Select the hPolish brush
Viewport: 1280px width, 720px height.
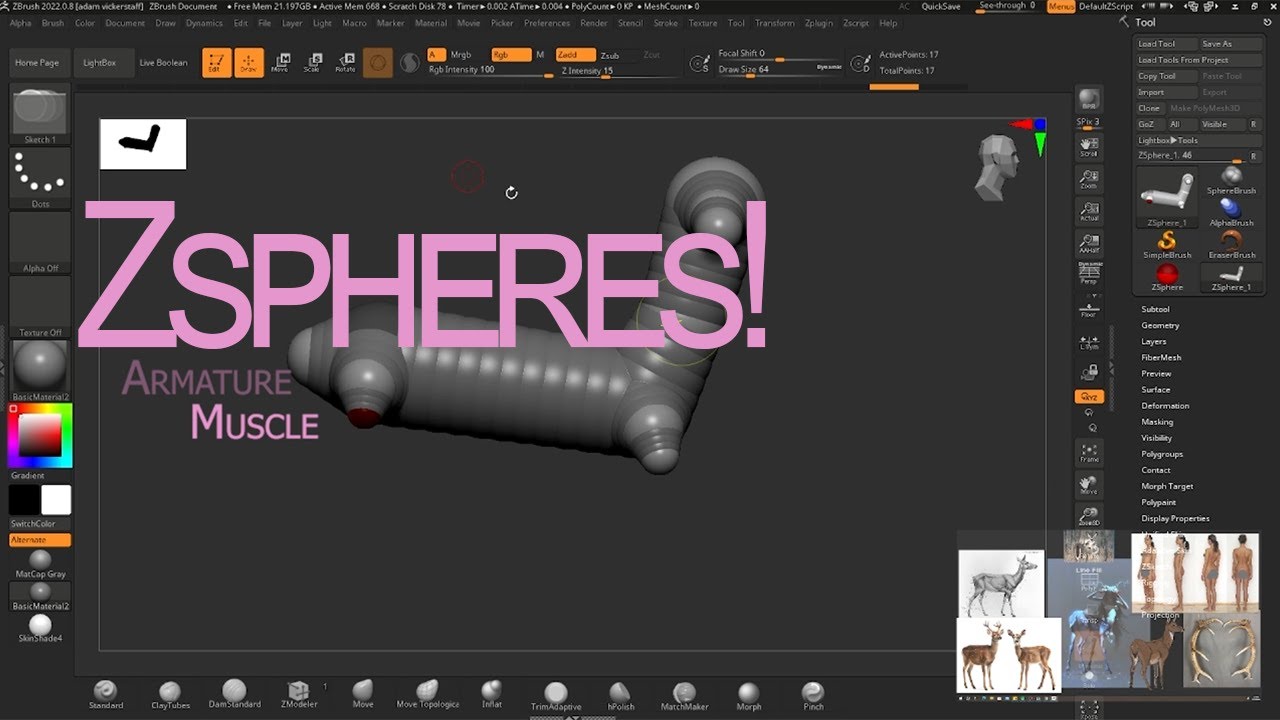(620, 695)
